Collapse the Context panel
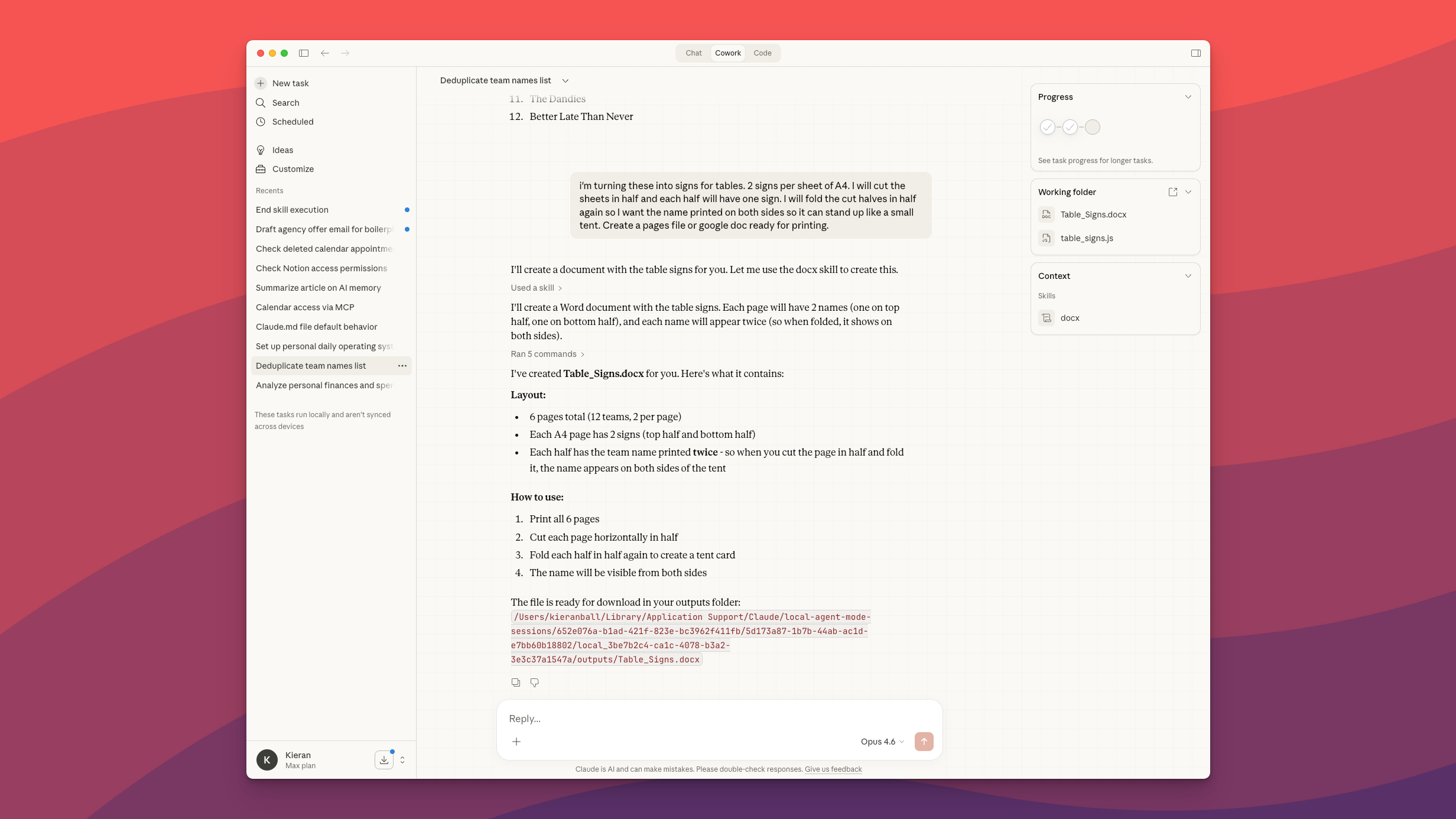The image size is (1456, 819). (x=1188, y=276)
